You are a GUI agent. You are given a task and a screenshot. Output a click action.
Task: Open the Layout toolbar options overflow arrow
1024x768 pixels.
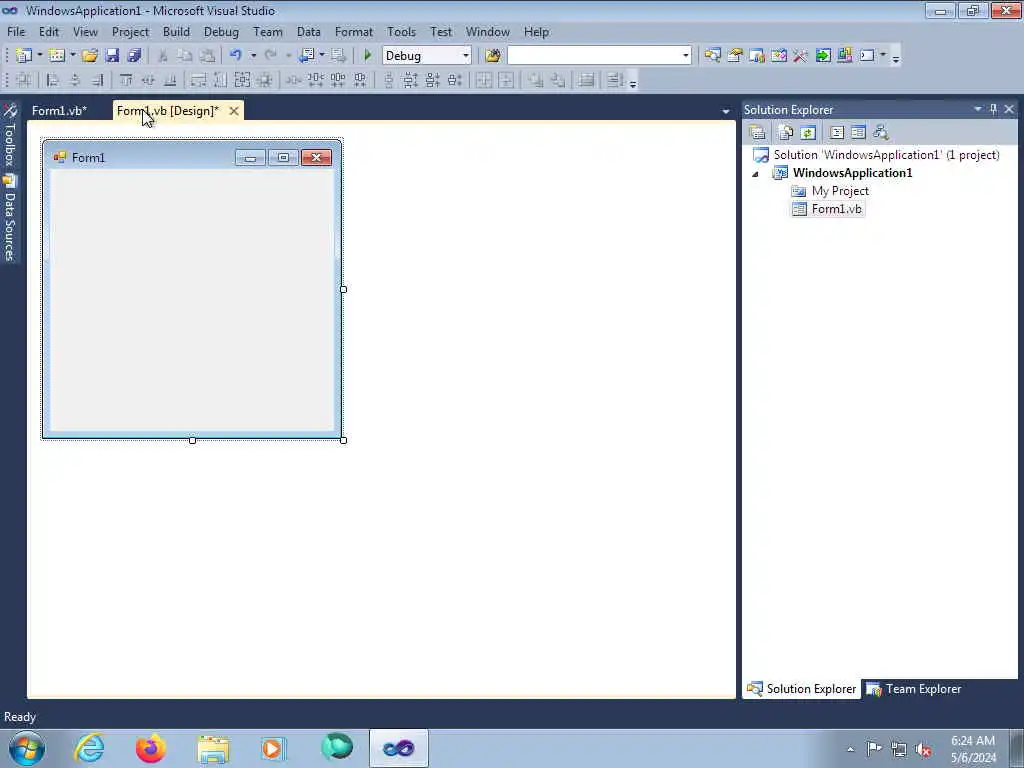coord(633,82)
